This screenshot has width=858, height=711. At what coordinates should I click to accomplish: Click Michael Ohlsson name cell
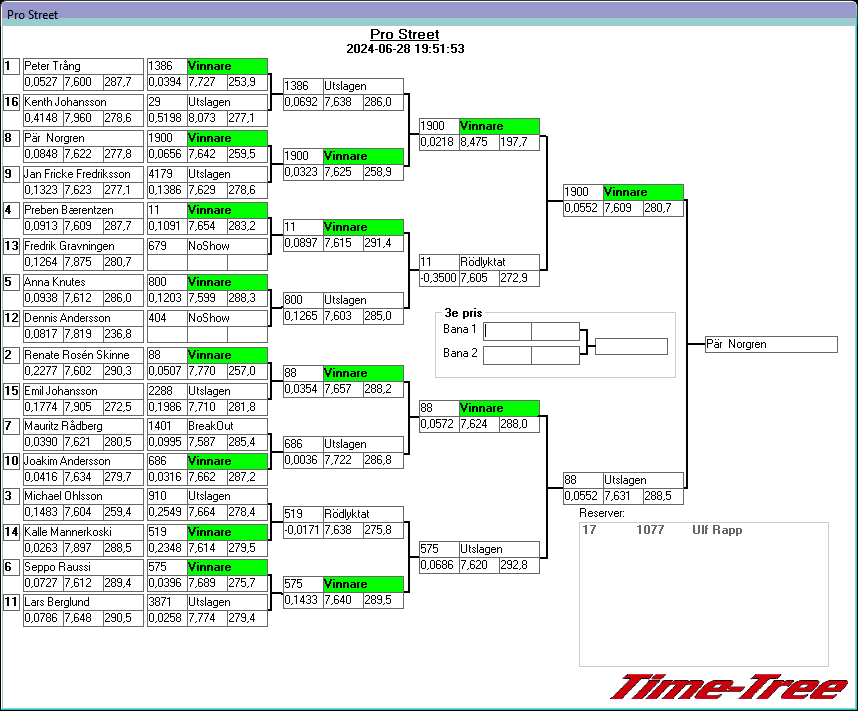(x=83, y=497)
